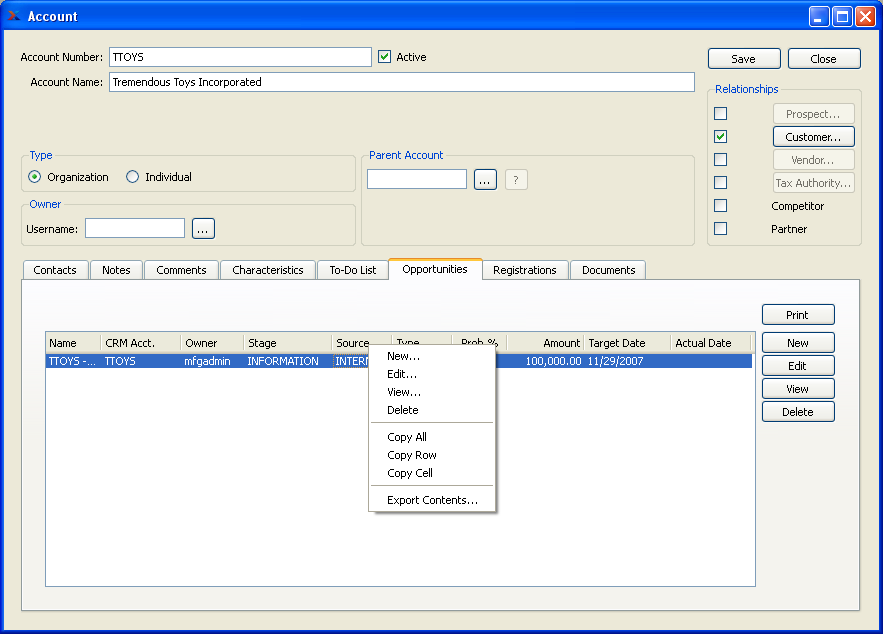The width and height of the screenshot is (883, 634).
Task: Open Parent Account lookup ellipsis button
Action: pos(485,180)
